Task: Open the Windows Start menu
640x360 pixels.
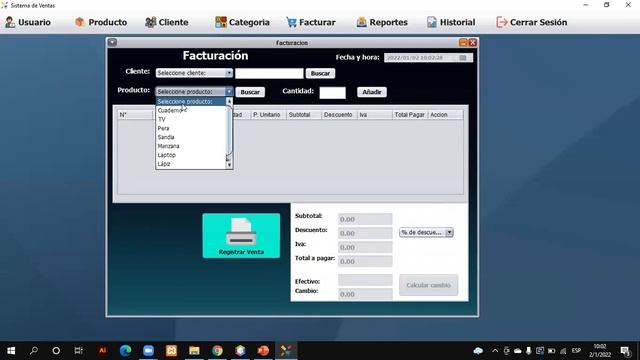Action: pyautogui.click(x=11, y=351)
